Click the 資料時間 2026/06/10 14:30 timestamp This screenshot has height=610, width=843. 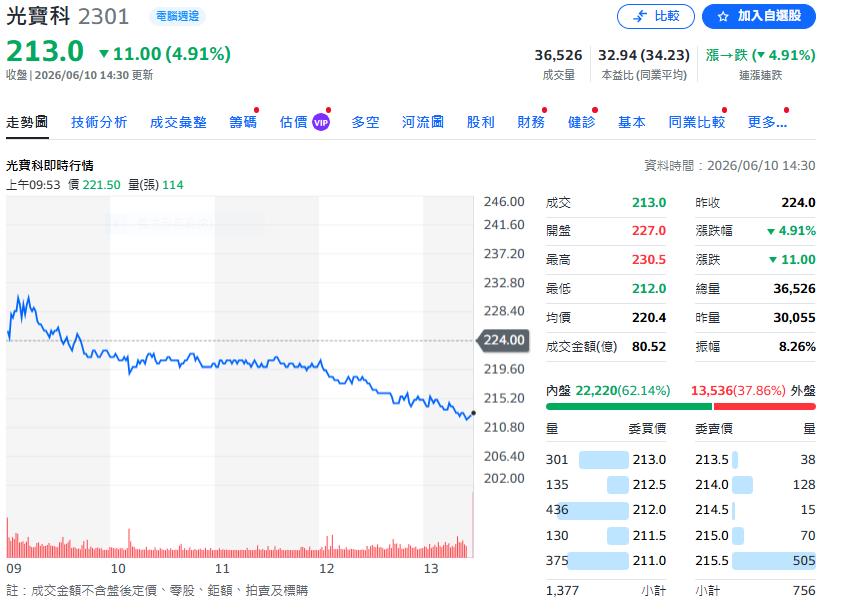[x=730, y=166]
